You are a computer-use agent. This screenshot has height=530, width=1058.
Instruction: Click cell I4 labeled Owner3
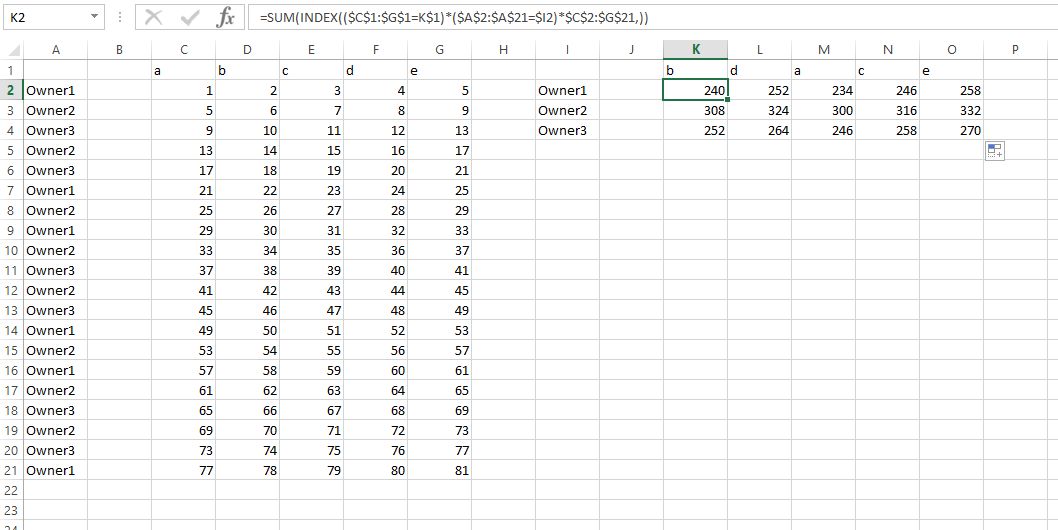pyautogui.click(x=567, y=130)
